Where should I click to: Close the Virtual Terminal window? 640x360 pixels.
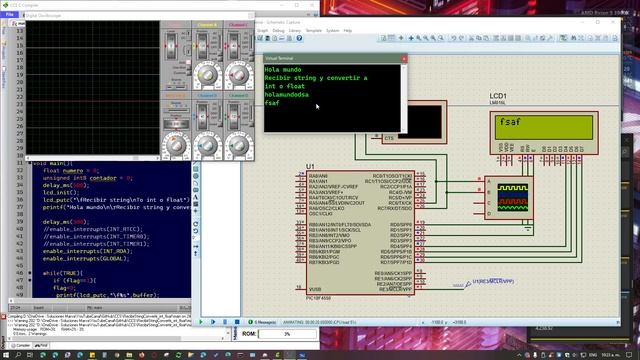tap(404, 58)
